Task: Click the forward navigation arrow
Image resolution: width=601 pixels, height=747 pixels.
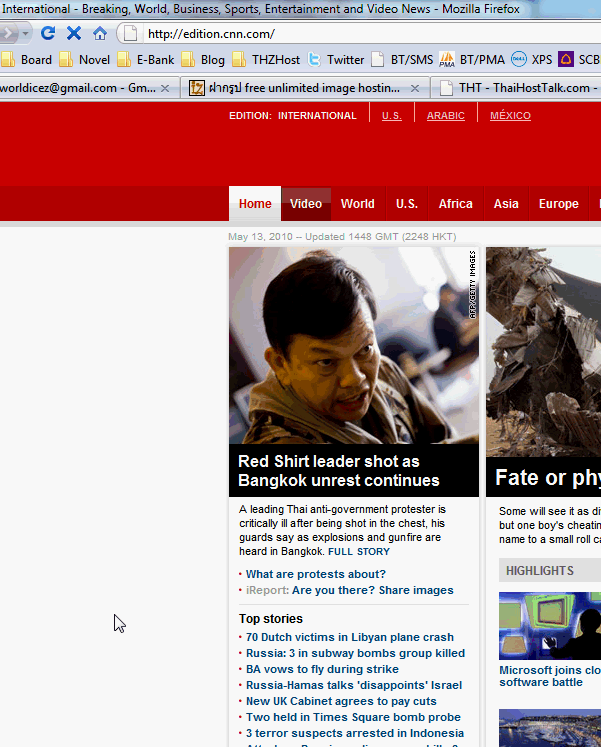Action: coord(8,33)
